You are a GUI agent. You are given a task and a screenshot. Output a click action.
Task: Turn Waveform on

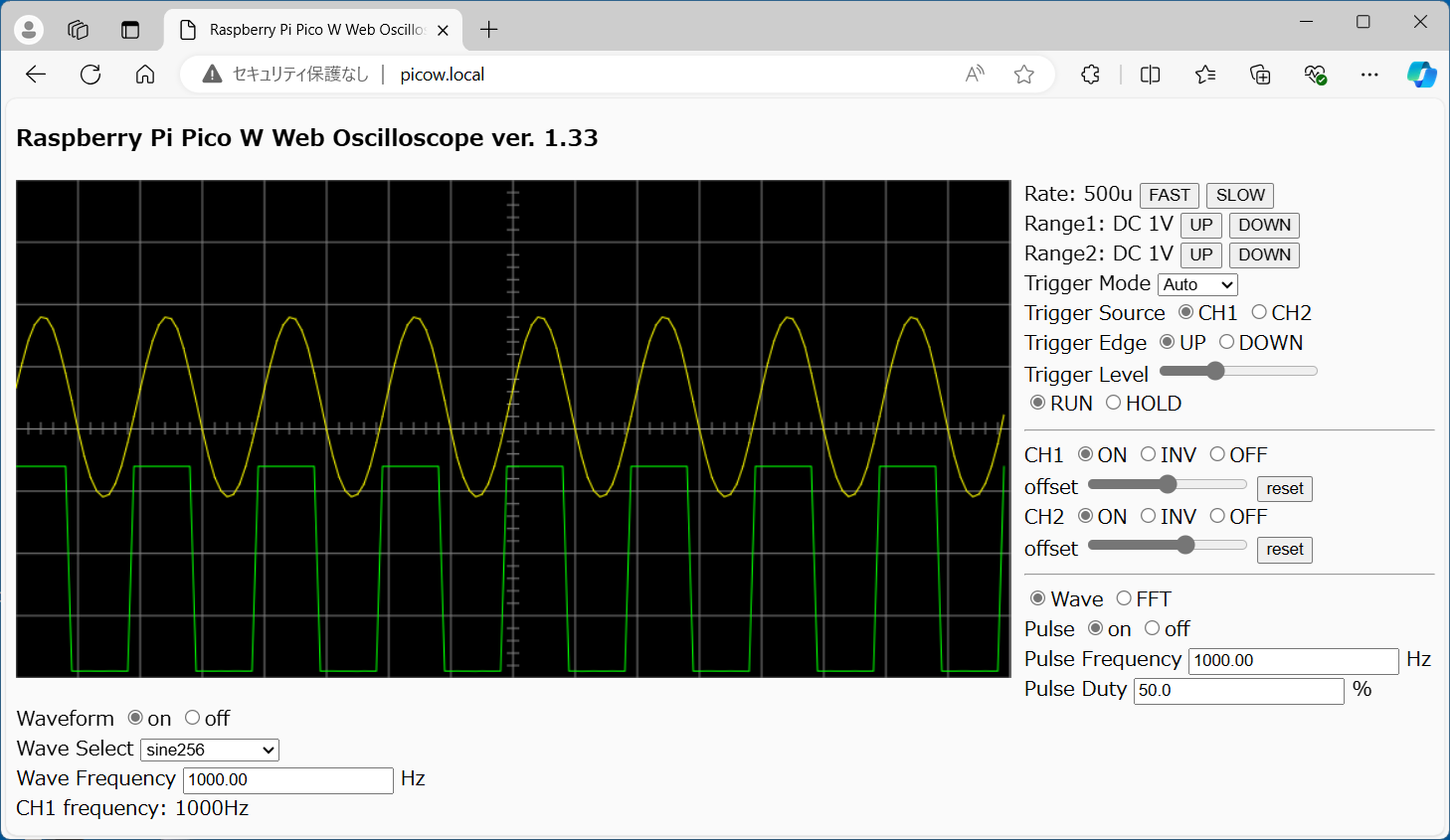(135, 718)
